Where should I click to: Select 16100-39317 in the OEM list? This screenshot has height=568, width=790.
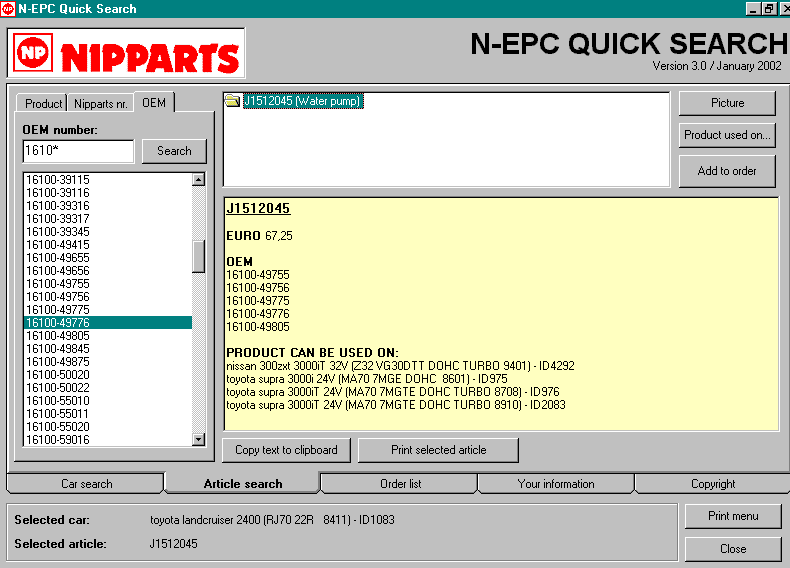(x=108, y=219)
